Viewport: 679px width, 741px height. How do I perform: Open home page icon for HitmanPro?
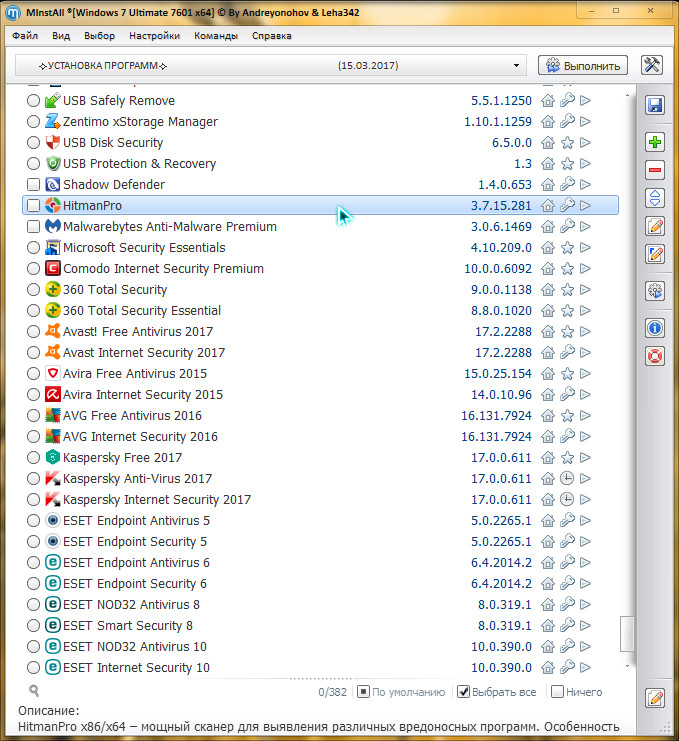(548, 205)
